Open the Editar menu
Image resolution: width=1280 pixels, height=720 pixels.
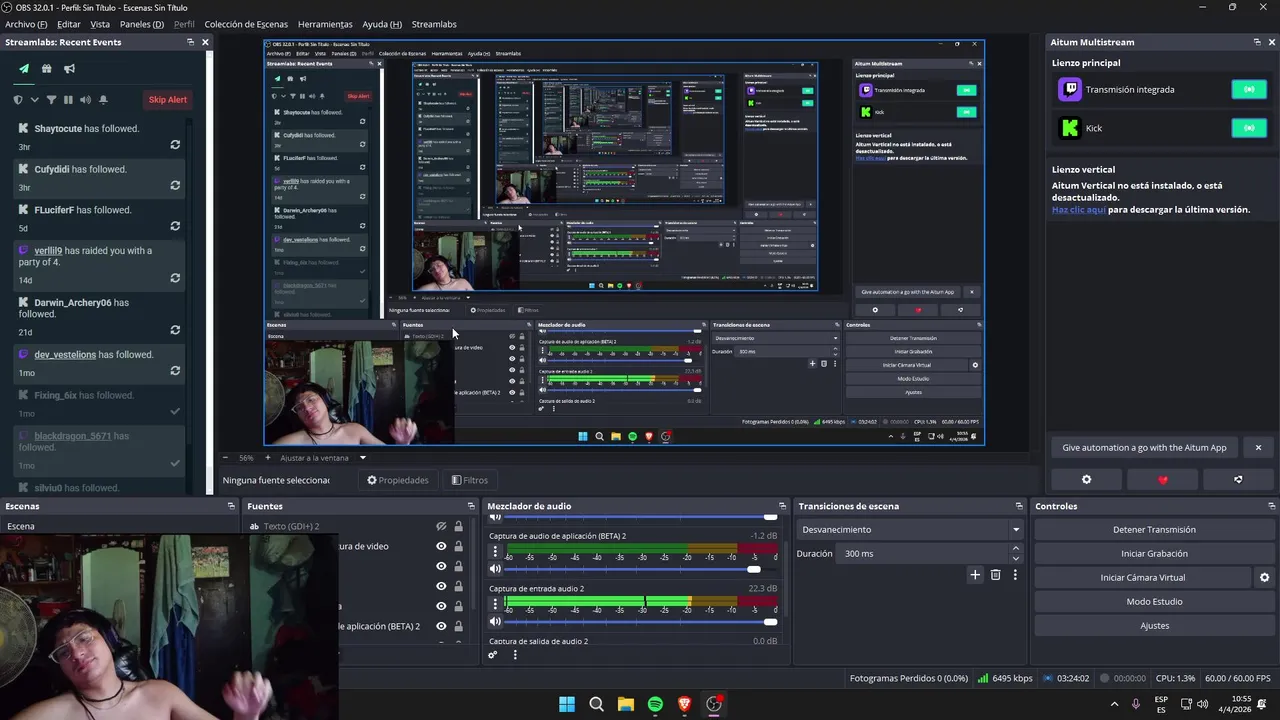tap(69, 24)
